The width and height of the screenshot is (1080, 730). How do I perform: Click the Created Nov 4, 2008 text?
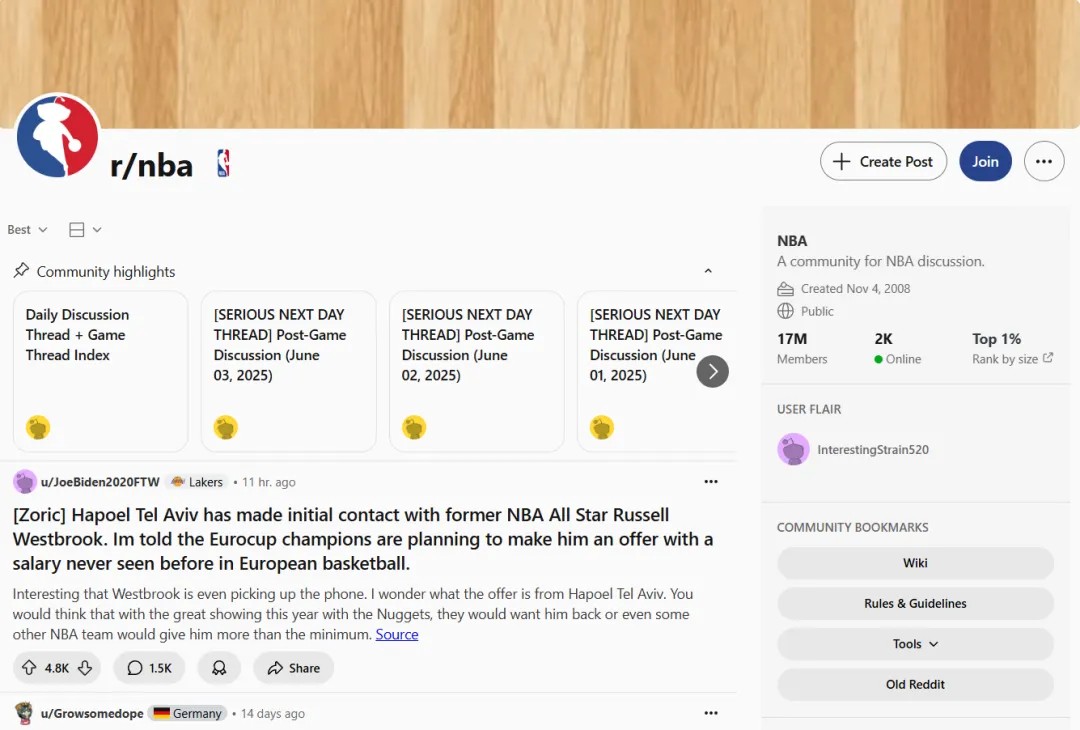(x=855, y=289)
